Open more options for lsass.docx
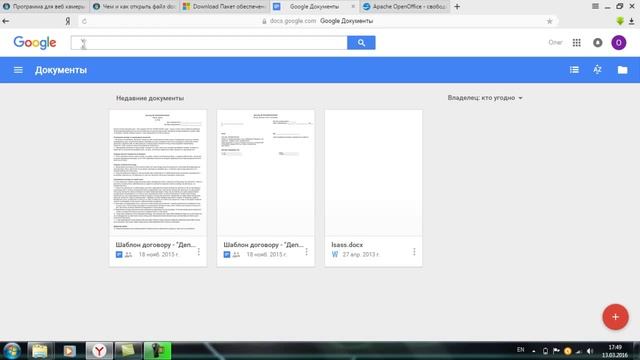 click(414, 252)
